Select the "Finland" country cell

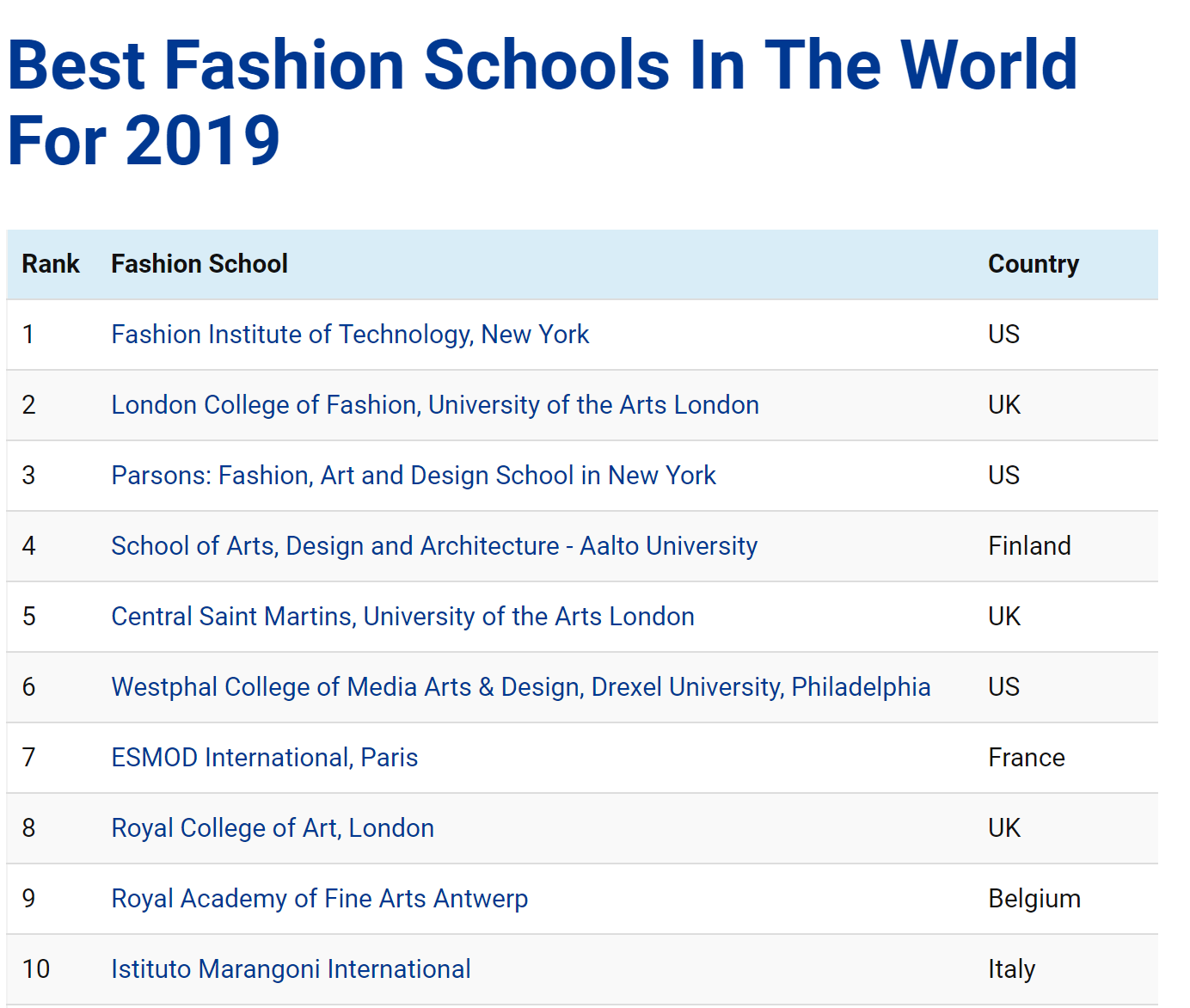pyautogui.click(x=1030, y=546)
